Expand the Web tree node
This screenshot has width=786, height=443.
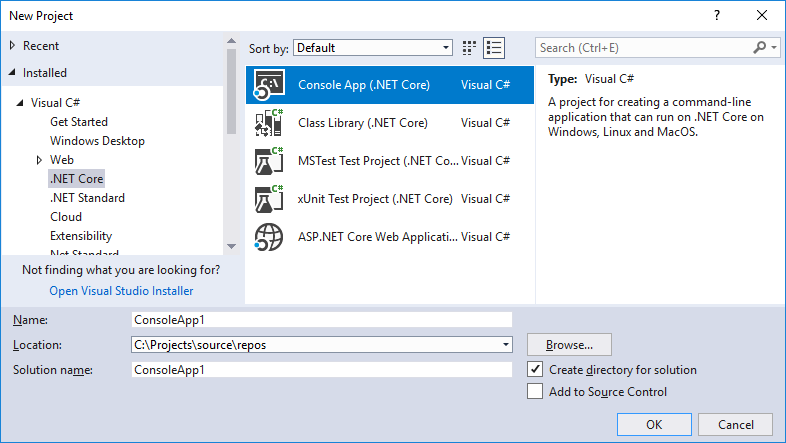coord(39,160)
